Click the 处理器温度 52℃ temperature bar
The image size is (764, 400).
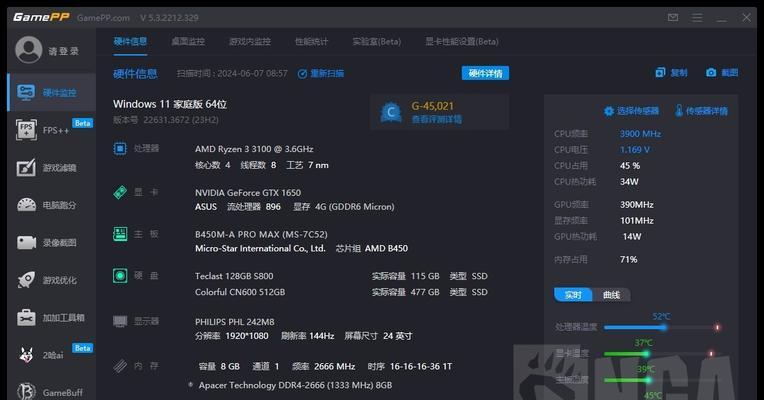pos(662,327)
